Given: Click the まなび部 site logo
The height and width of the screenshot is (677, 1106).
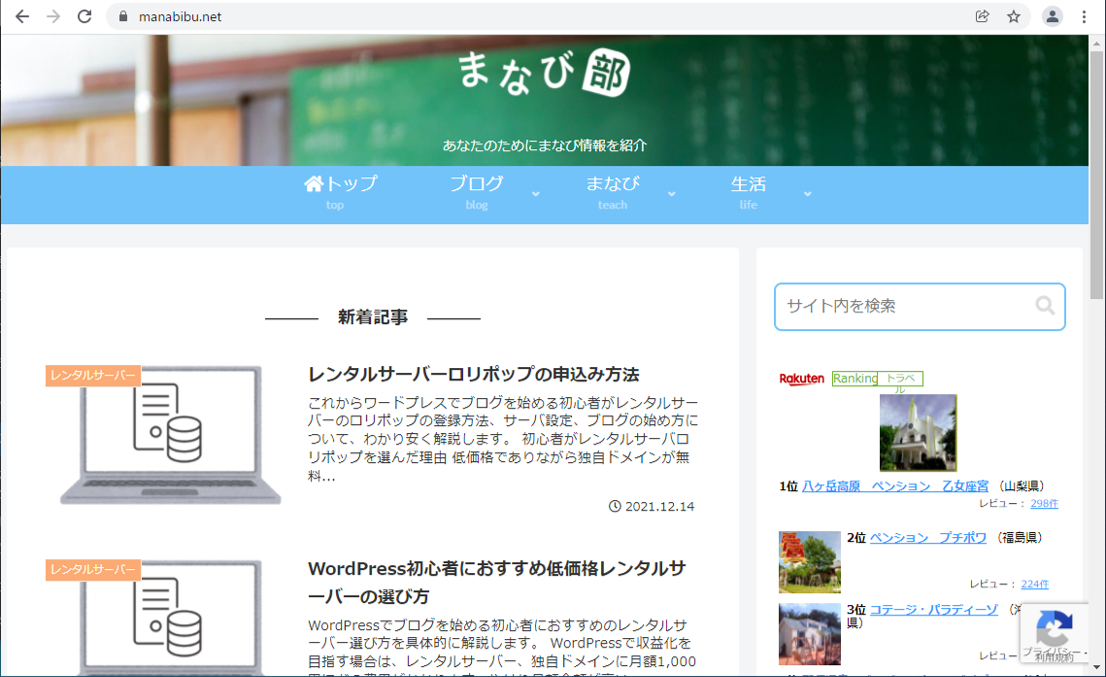Looking at the screenshot, I should (544, 74).
